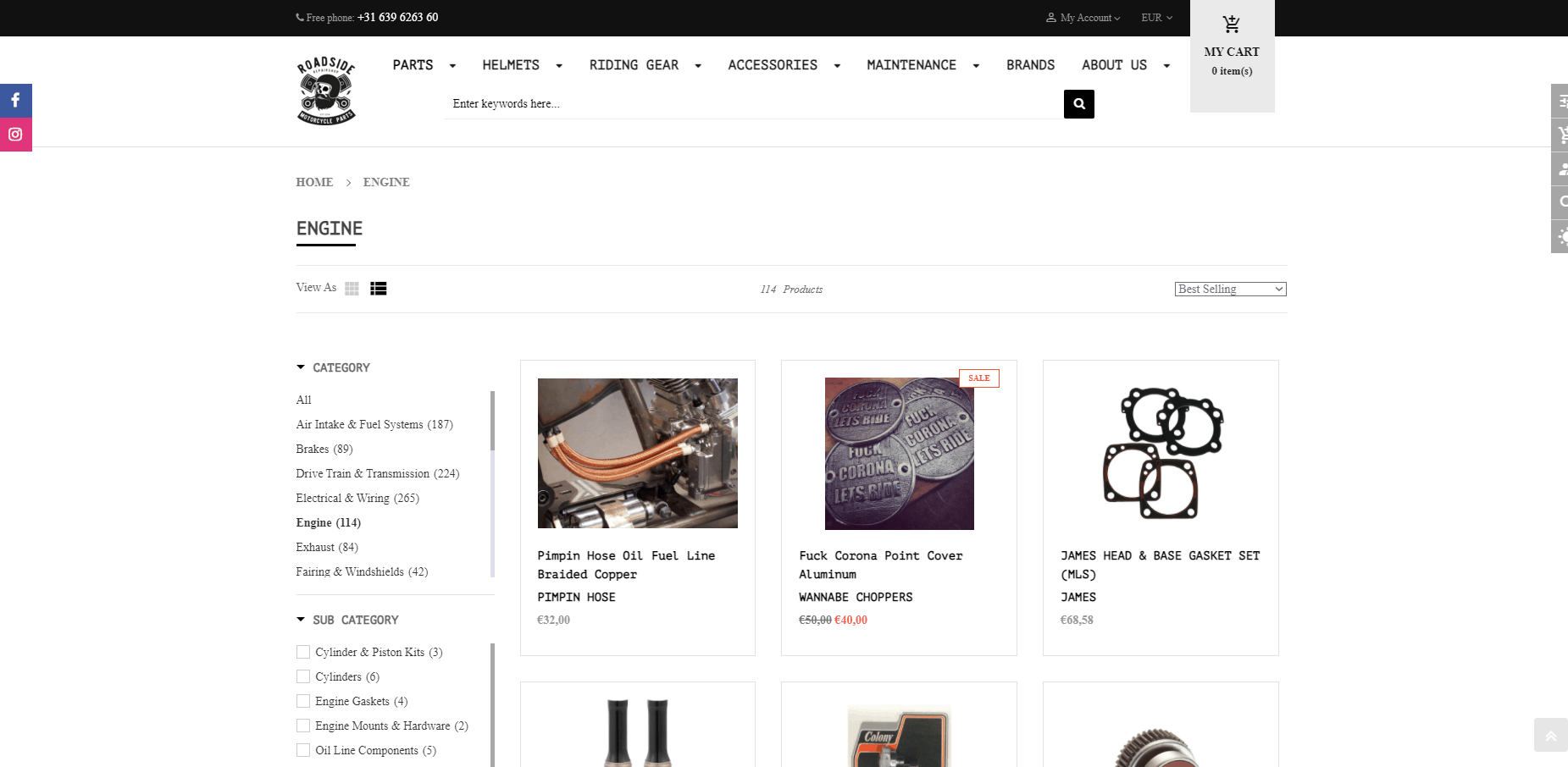Expand the My Account dropdown
Screen dimensions: 1568x767
pyautogui.click(x=1089, y=18)
